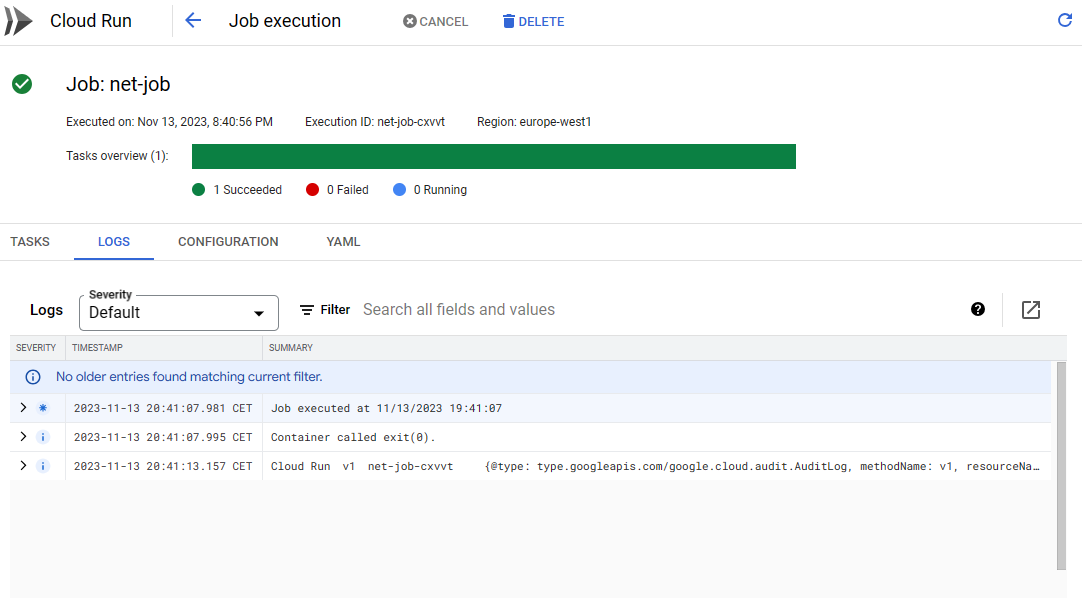Click '0 Running' label

[x=440, y=190]
